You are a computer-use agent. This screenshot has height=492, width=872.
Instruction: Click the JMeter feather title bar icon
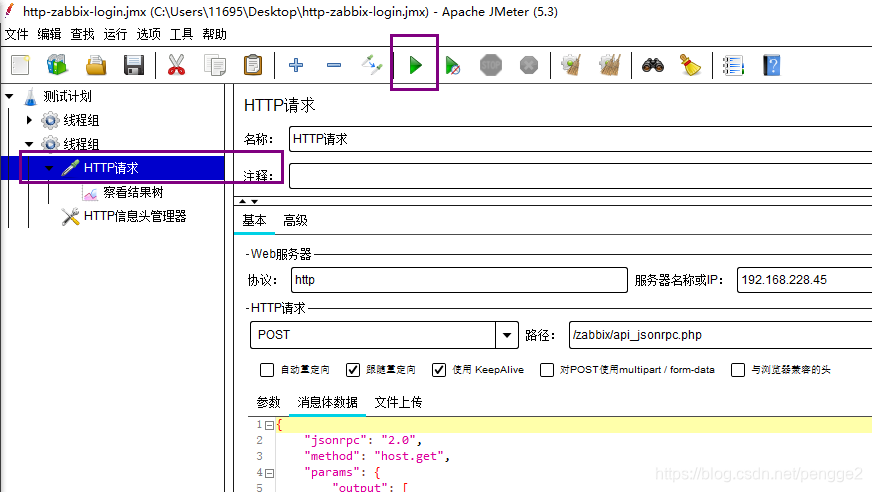point(9,11)
